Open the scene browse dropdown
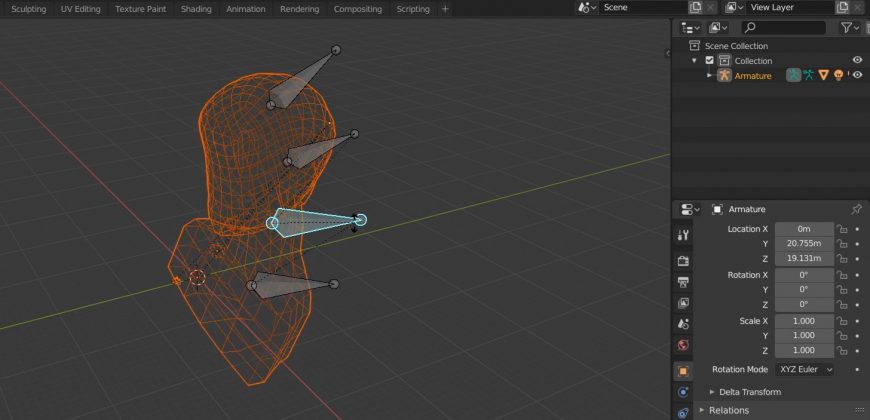This screenshot has height=420, width=870. pyautogui.click(x=587, y=8)
